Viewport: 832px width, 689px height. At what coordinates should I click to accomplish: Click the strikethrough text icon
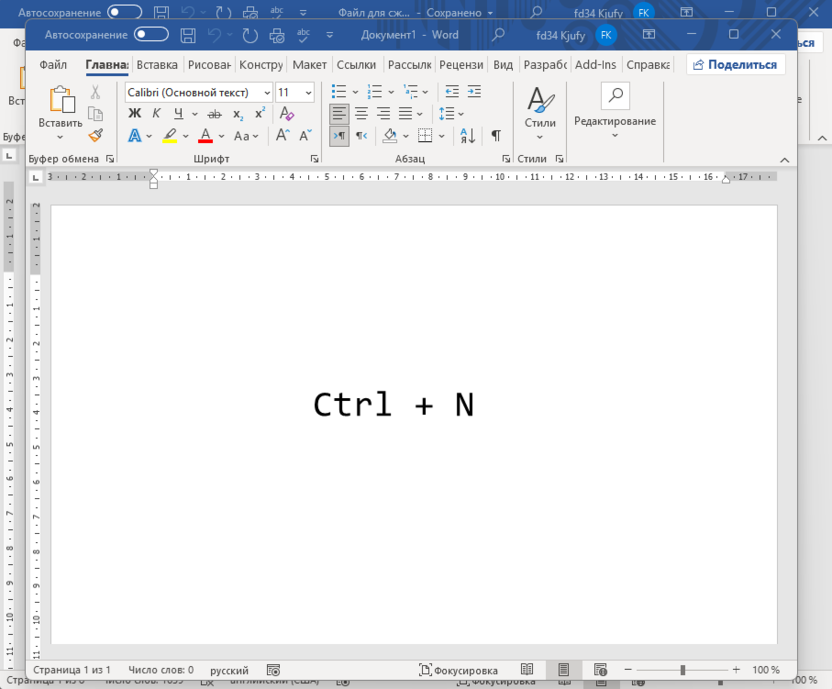pyautogui.click(x=213, y=114)
